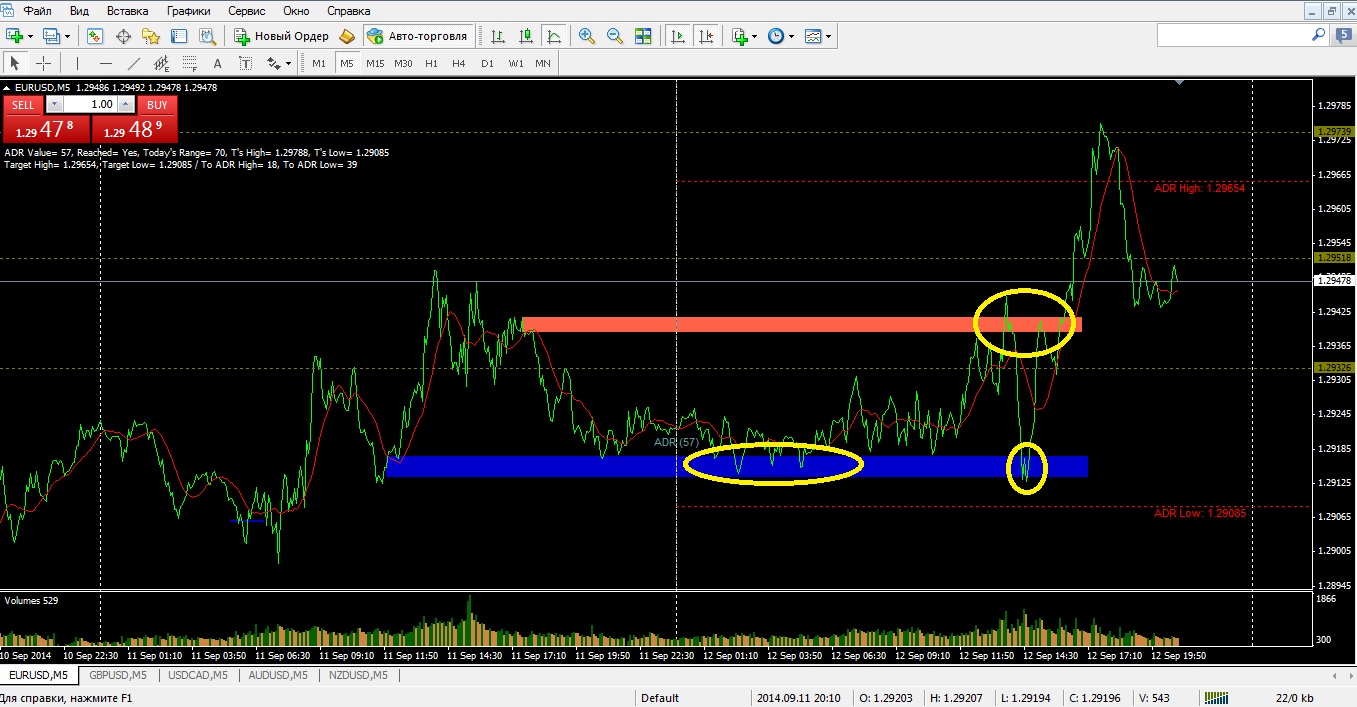Expand the Profiles dropdown arrow
The height and width of the screenshot is (707, 1357).
point(68,36)
